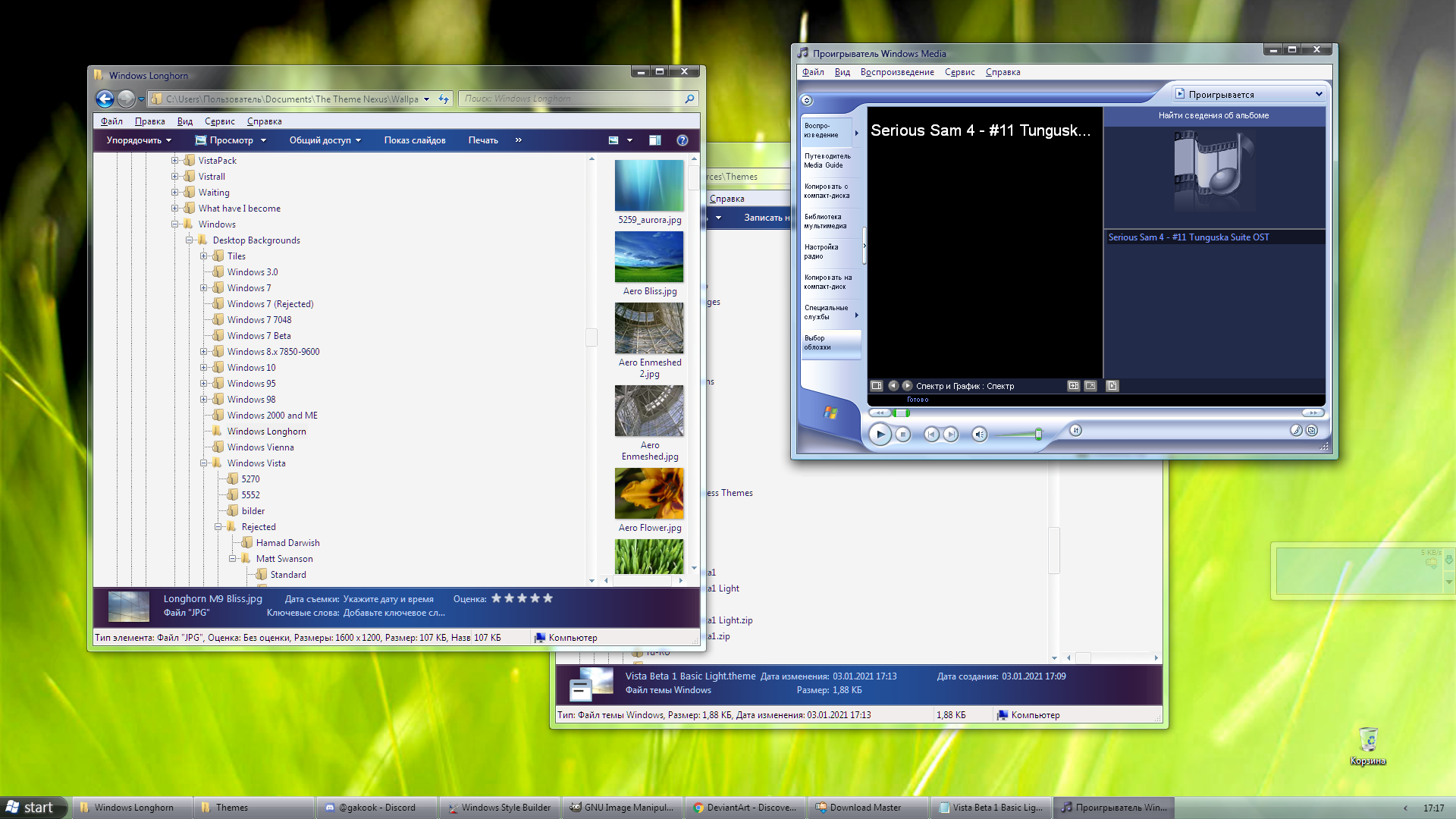Adjust the Media Player volume slider
The width and height of the screenshot is (1456, 819).
pos(1038,434)
